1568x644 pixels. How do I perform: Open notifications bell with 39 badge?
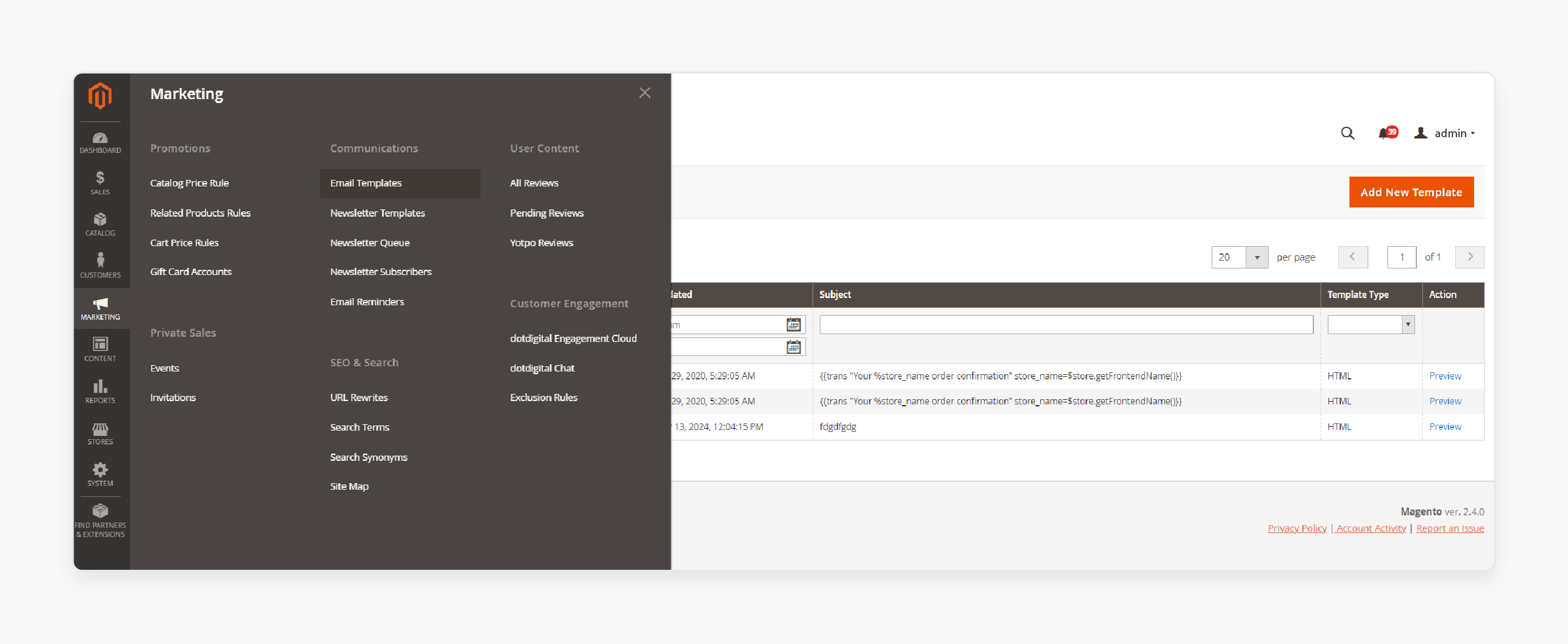1388,133
